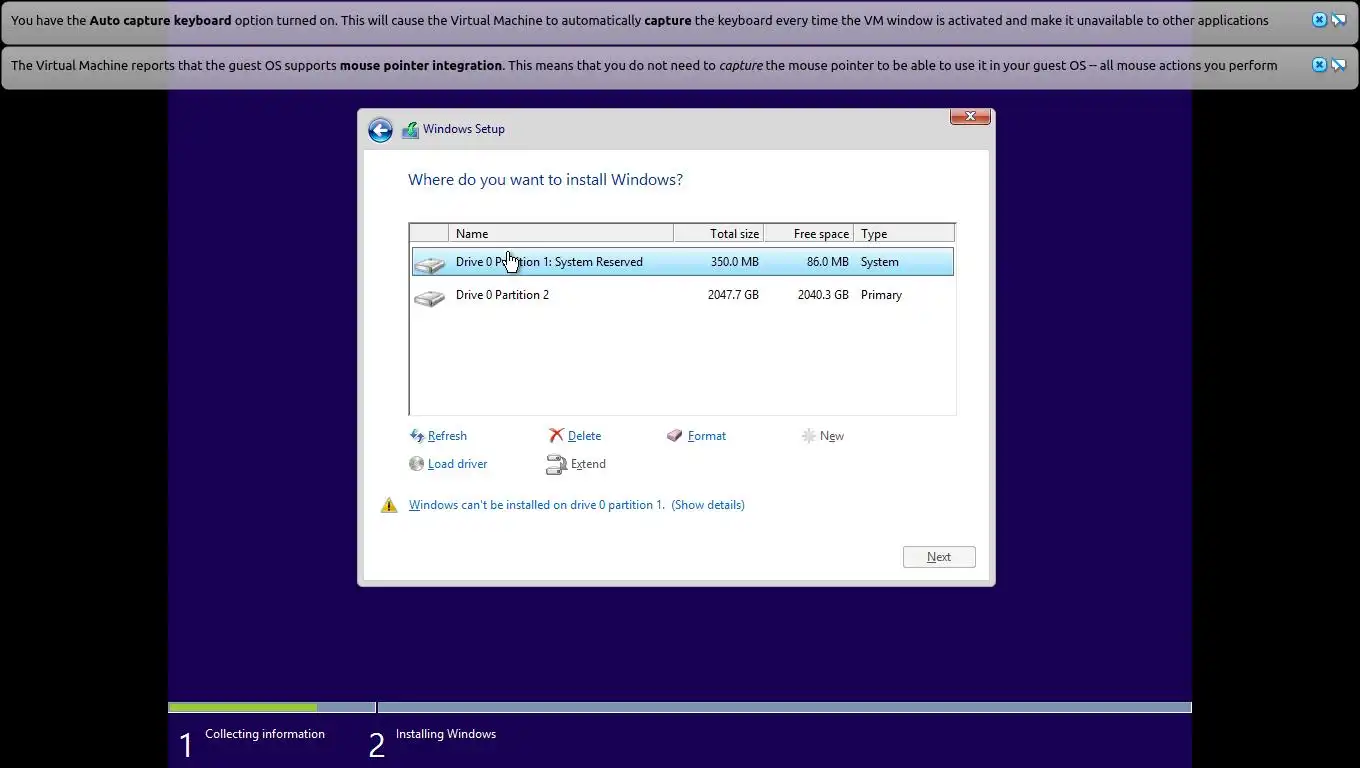Click the Next button
The height and width of the screenshot is (768, 1360).
coord(939,557)
